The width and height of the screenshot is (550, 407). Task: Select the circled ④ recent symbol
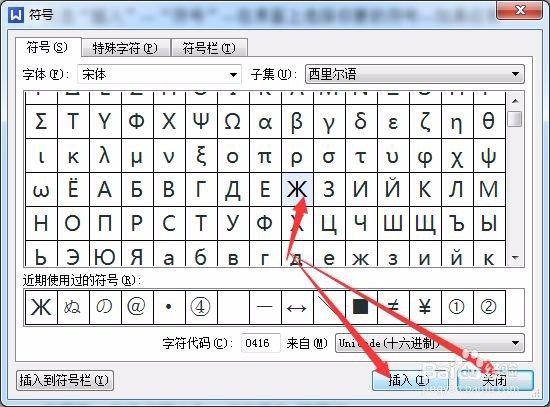201,307
